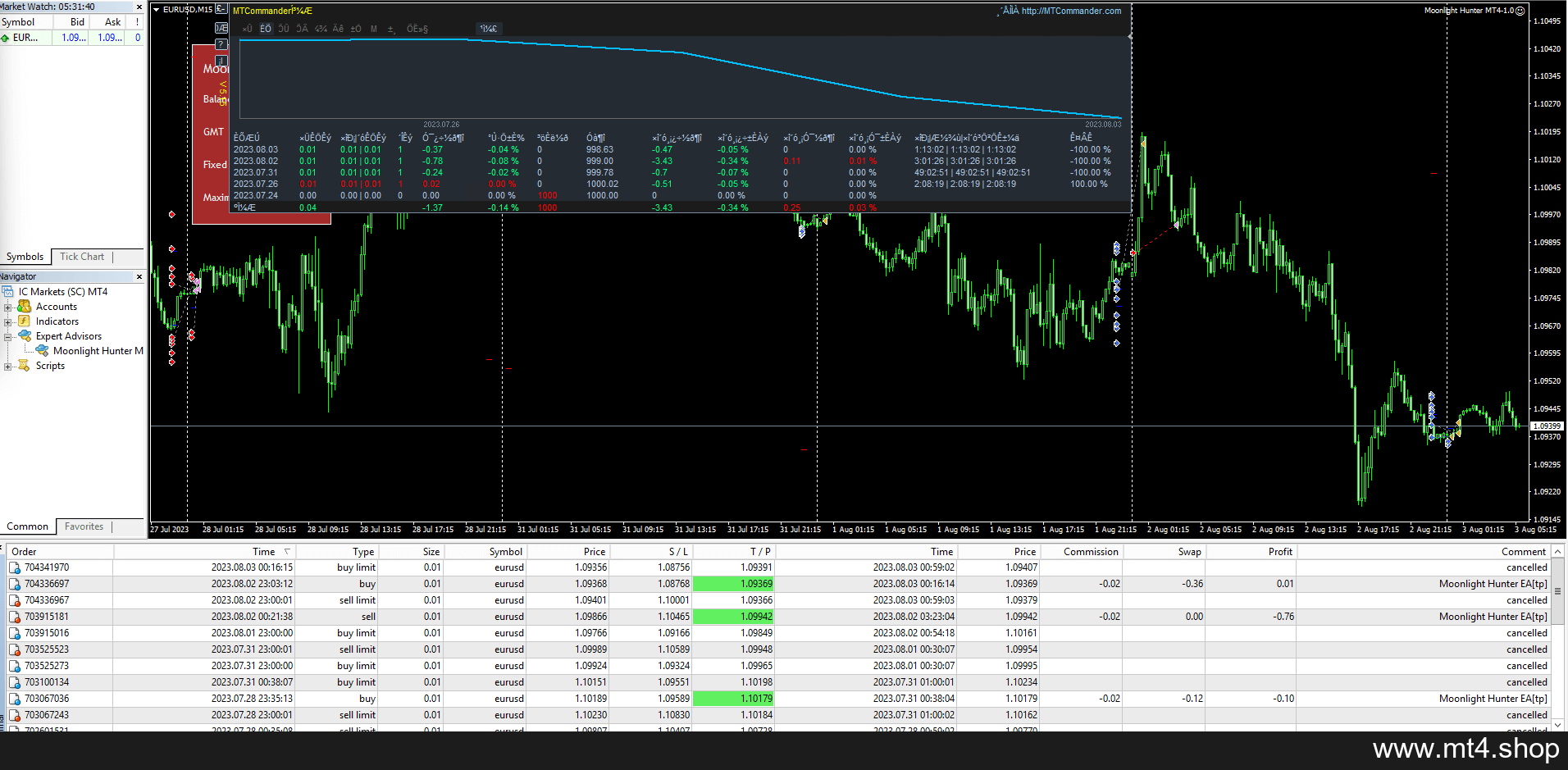Open the Tick Chart tab
This screenshot has height=770, width=1568.
pos(82,257)
